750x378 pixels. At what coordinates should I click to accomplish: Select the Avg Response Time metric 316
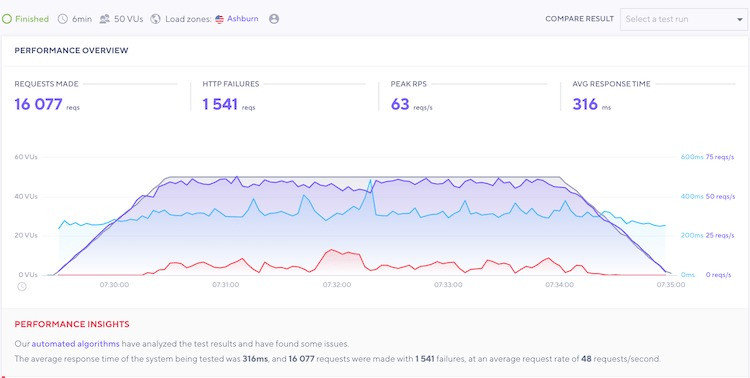(x=585, y=104)
